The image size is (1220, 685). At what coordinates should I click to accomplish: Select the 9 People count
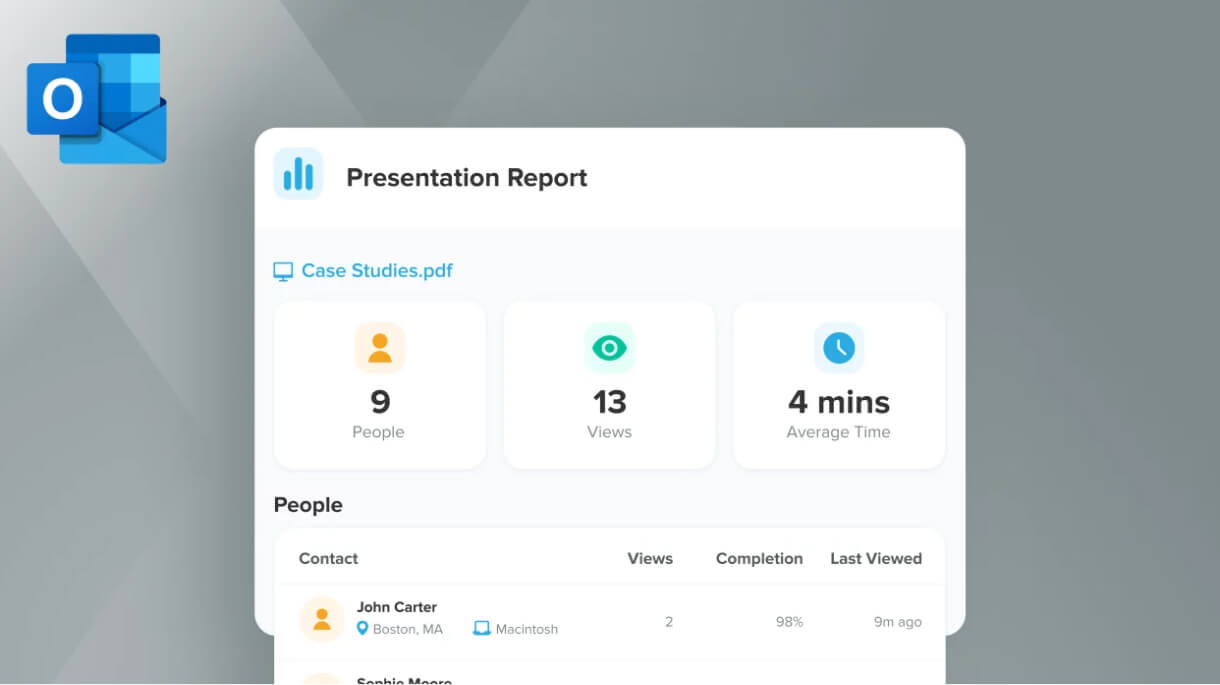pos(380,402)
